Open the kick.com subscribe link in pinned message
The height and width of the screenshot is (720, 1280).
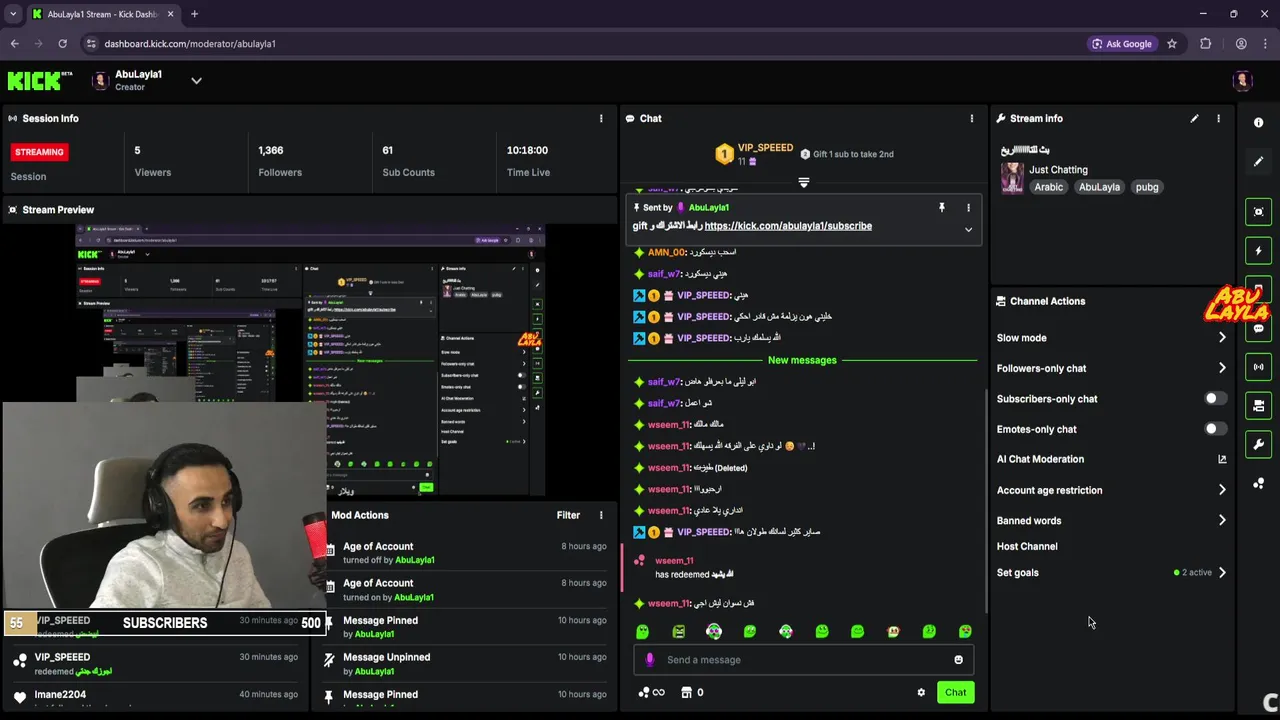pyautogui.click(x=788, y=226)
